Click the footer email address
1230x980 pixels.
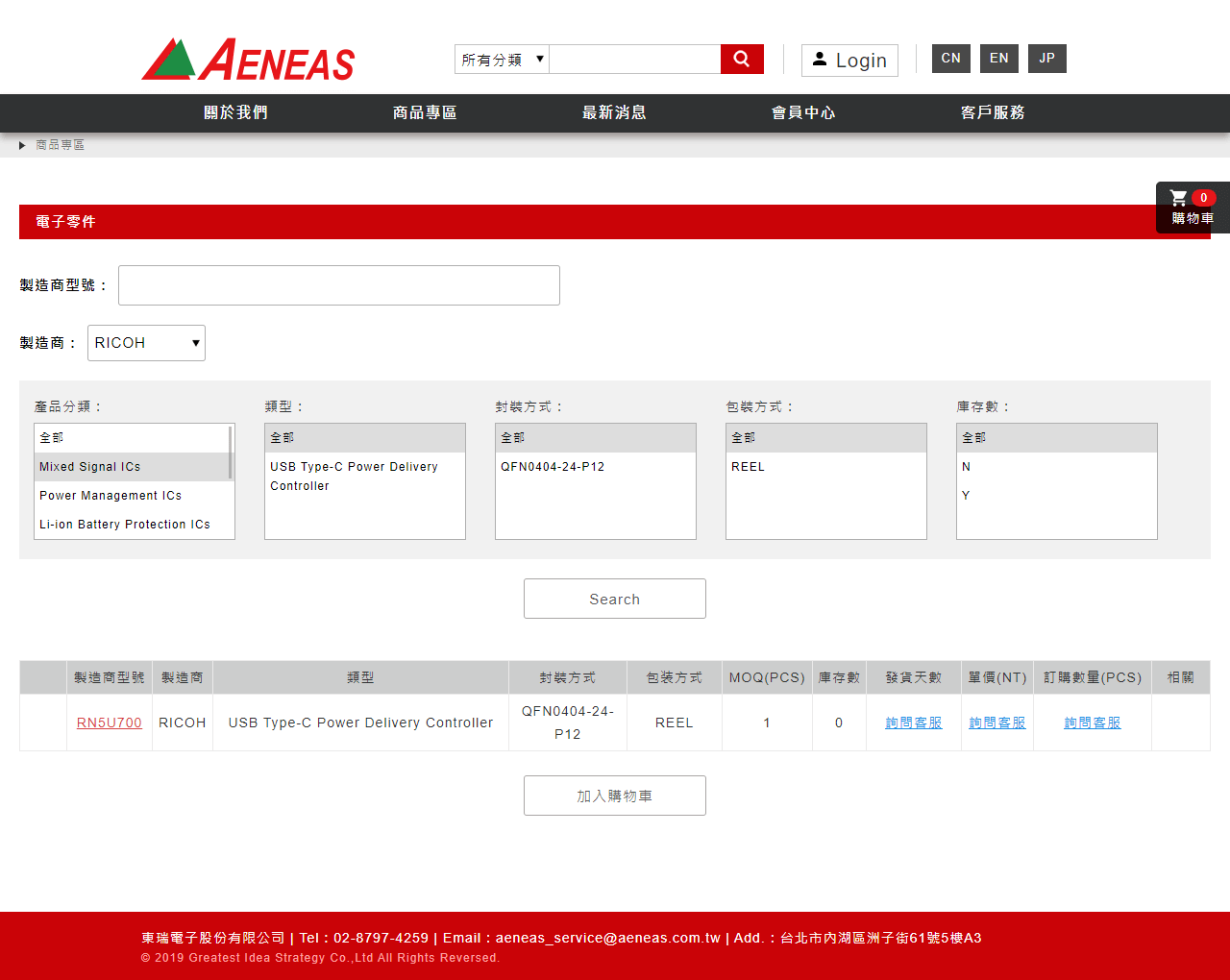click(608, 938)
